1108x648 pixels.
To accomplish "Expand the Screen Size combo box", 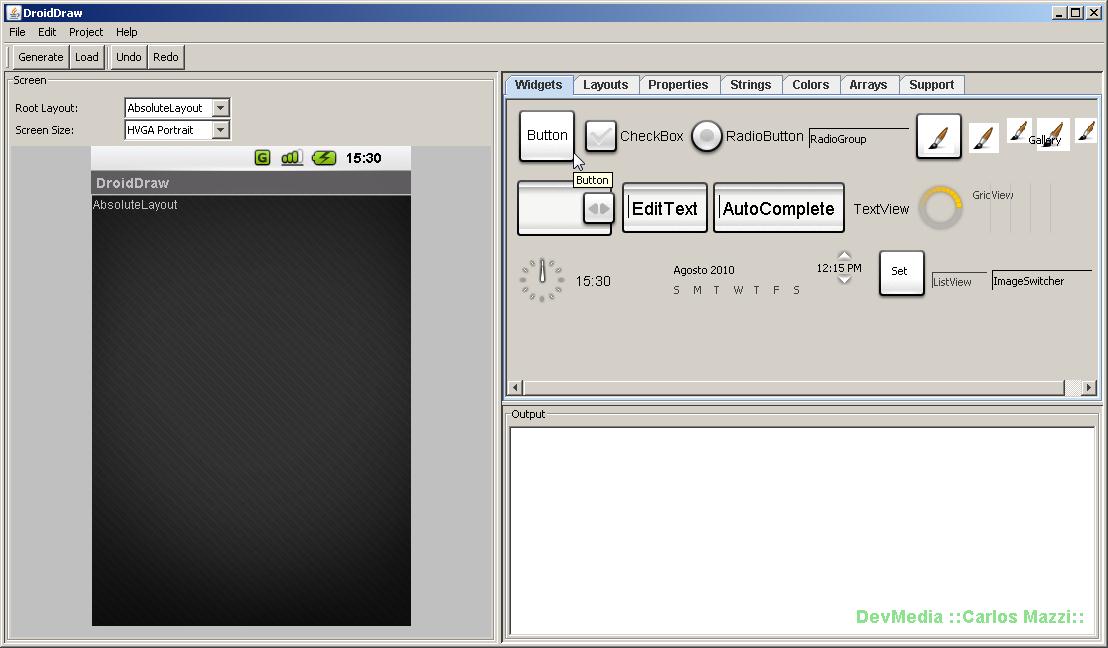I will point(221,130).
